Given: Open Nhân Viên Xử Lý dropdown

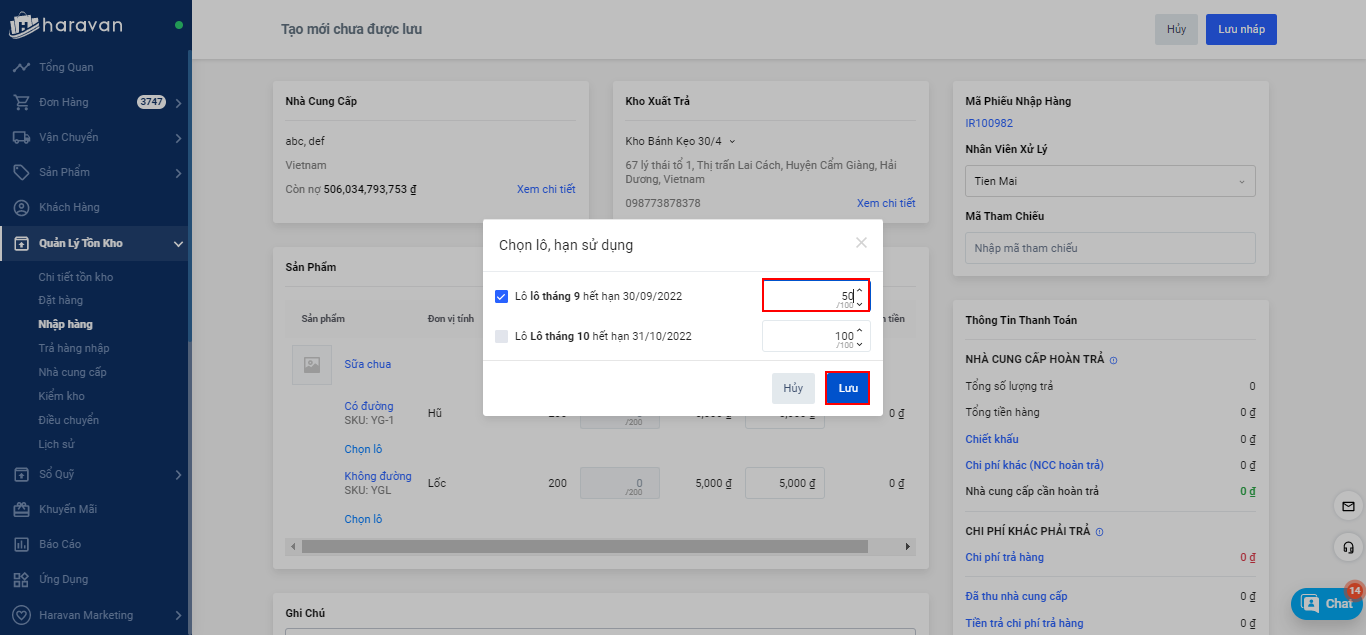Looking at the screenshot, I should coord(1109,181).
